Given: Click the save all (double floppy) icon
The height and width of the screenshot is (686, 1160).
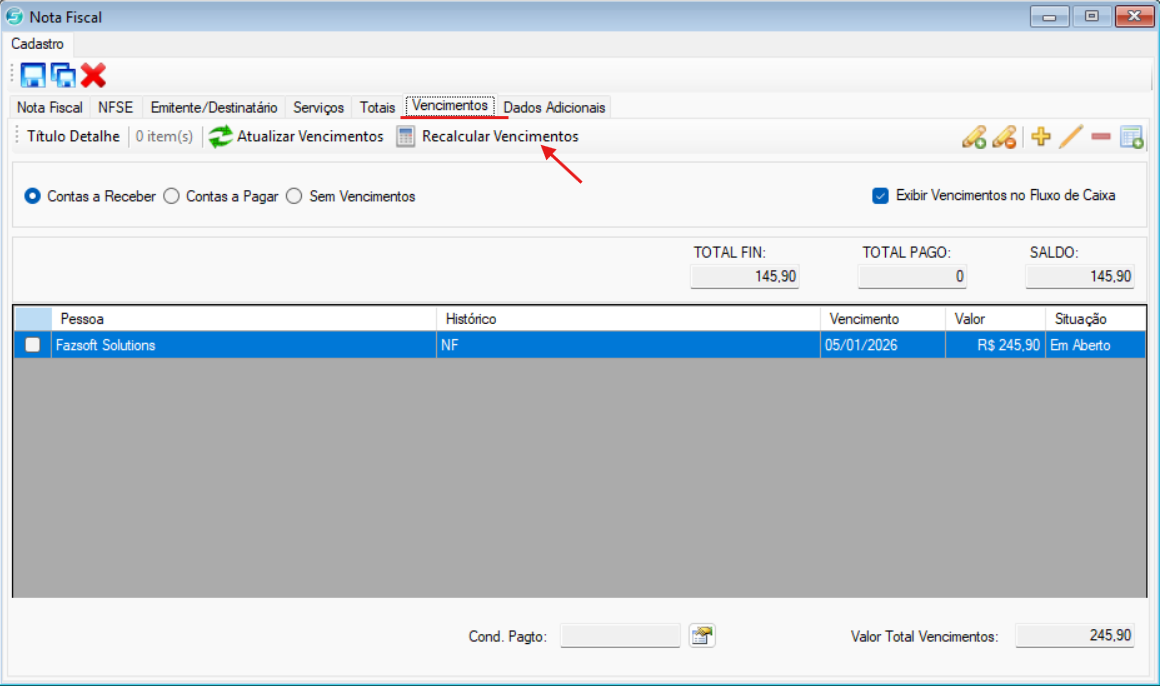Looking at the screenshot, I should tap(64, 75).
